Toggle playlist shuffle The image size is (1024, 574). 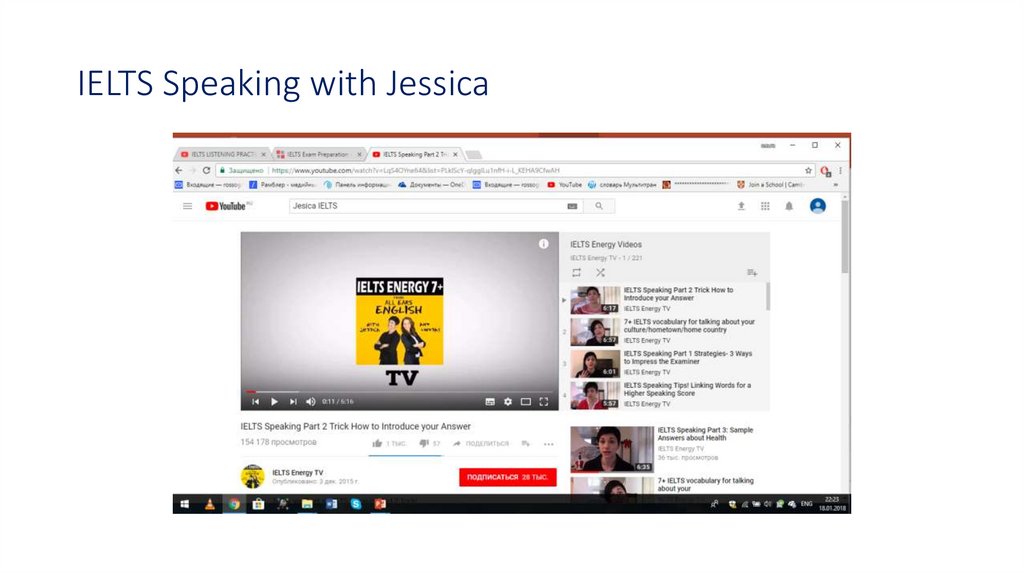tap(600, 272)
